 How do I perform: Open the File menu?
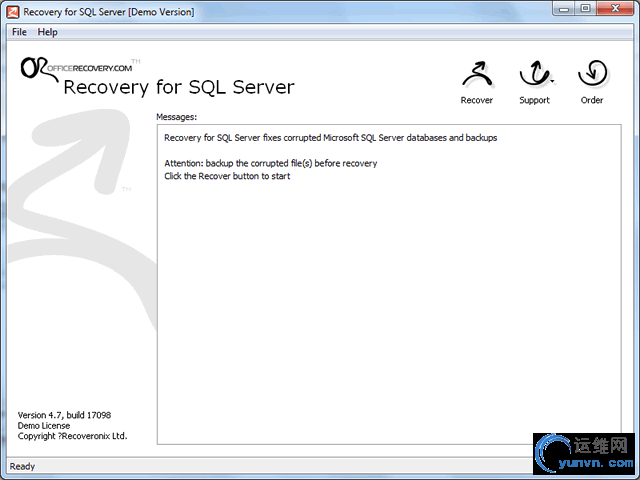pyautogui.click(x=19, y=32)
